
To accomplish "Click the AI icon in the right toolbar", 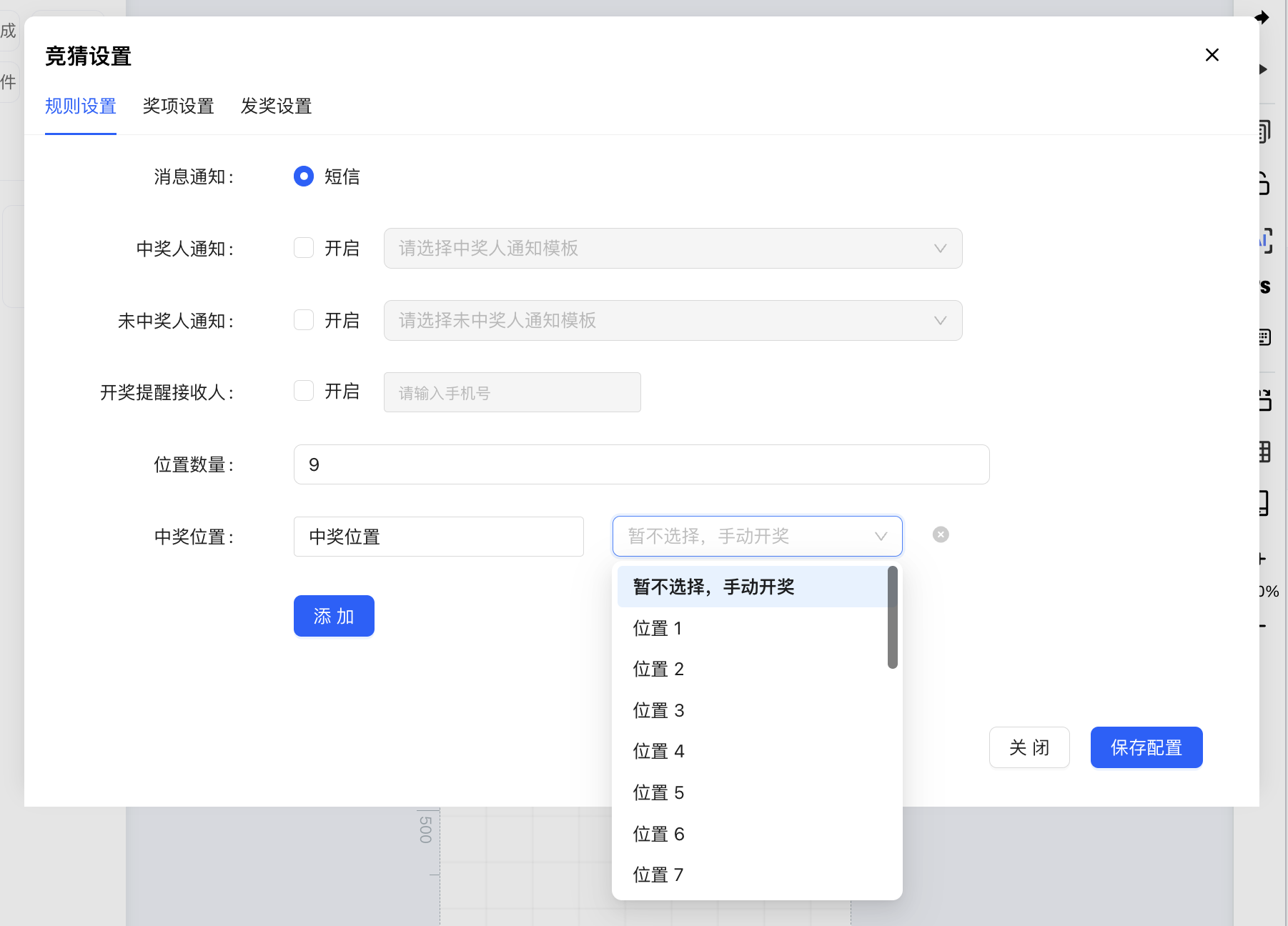I will click(x=1265, y=241).
